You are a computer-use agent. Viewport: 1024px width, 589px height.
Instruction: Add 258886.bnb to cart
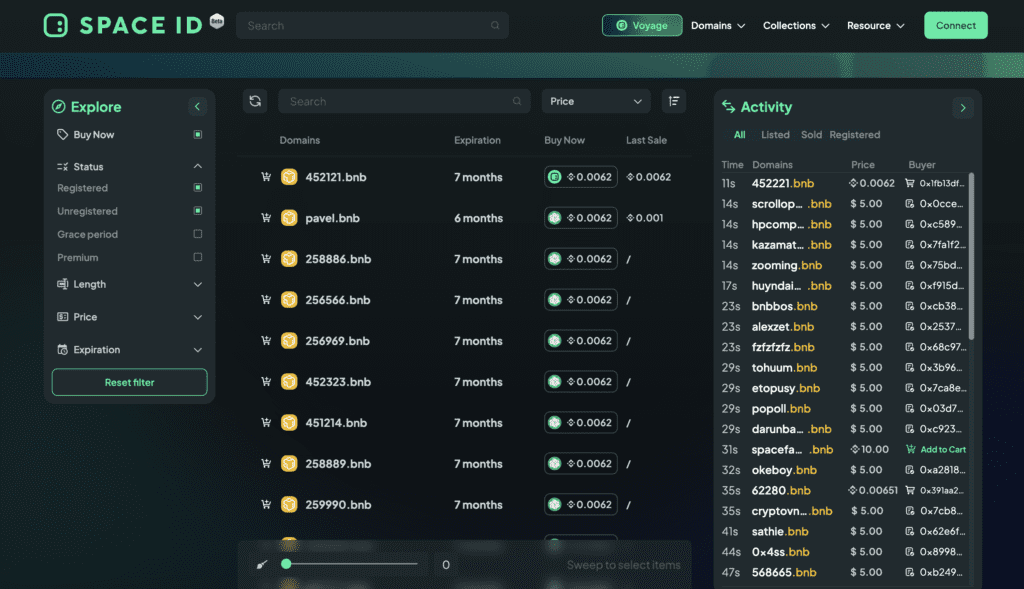tap(266, 259)
